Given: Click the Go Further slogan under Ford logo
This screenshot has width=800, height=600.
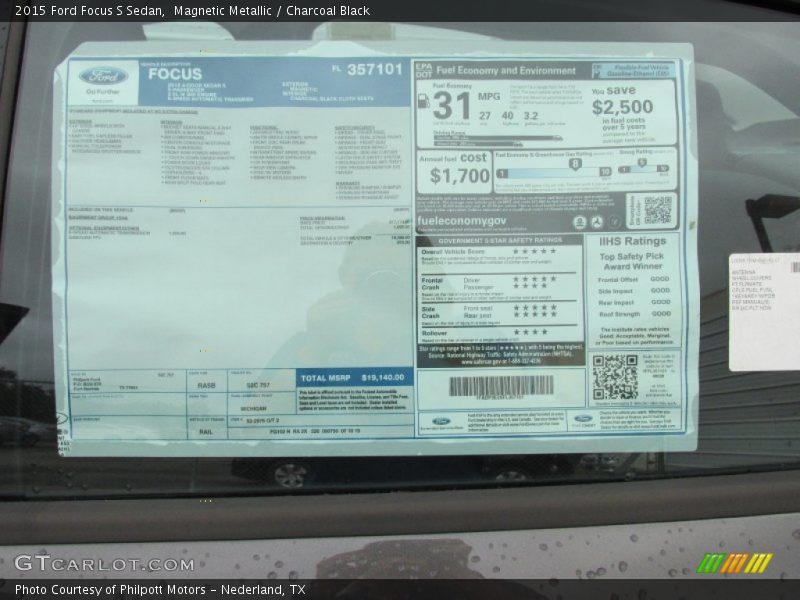Looking at the screenshot, I should click(x=103, y=92).
